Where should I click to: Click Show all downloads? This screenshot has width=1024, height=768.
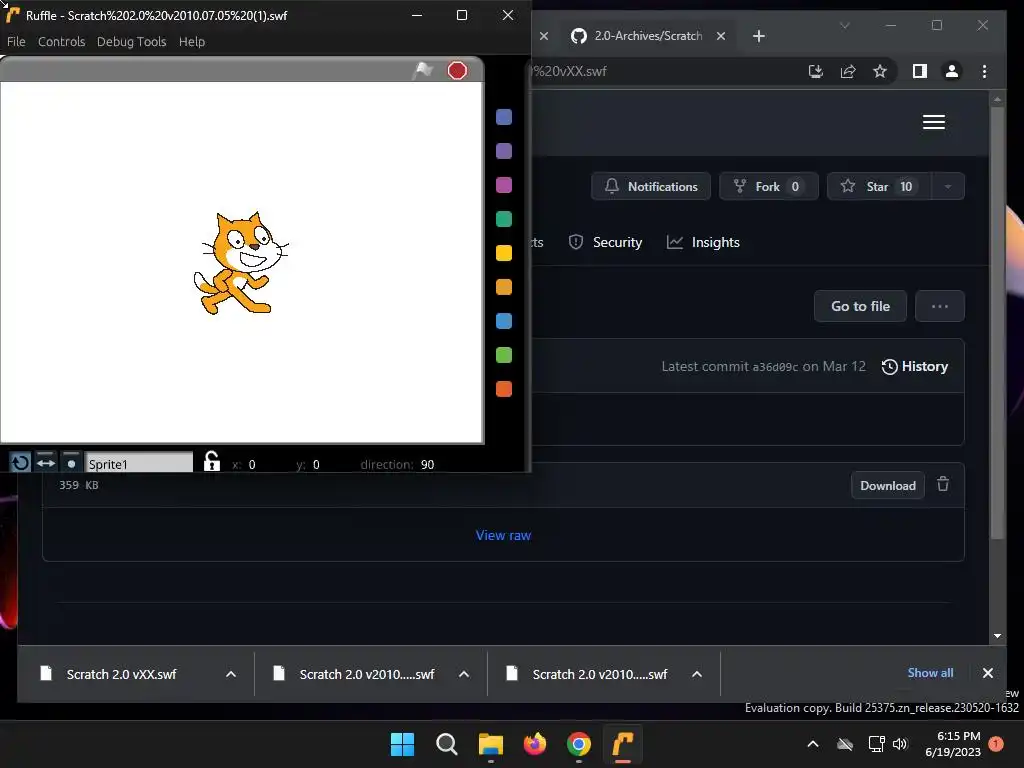[x=930, y=673]
